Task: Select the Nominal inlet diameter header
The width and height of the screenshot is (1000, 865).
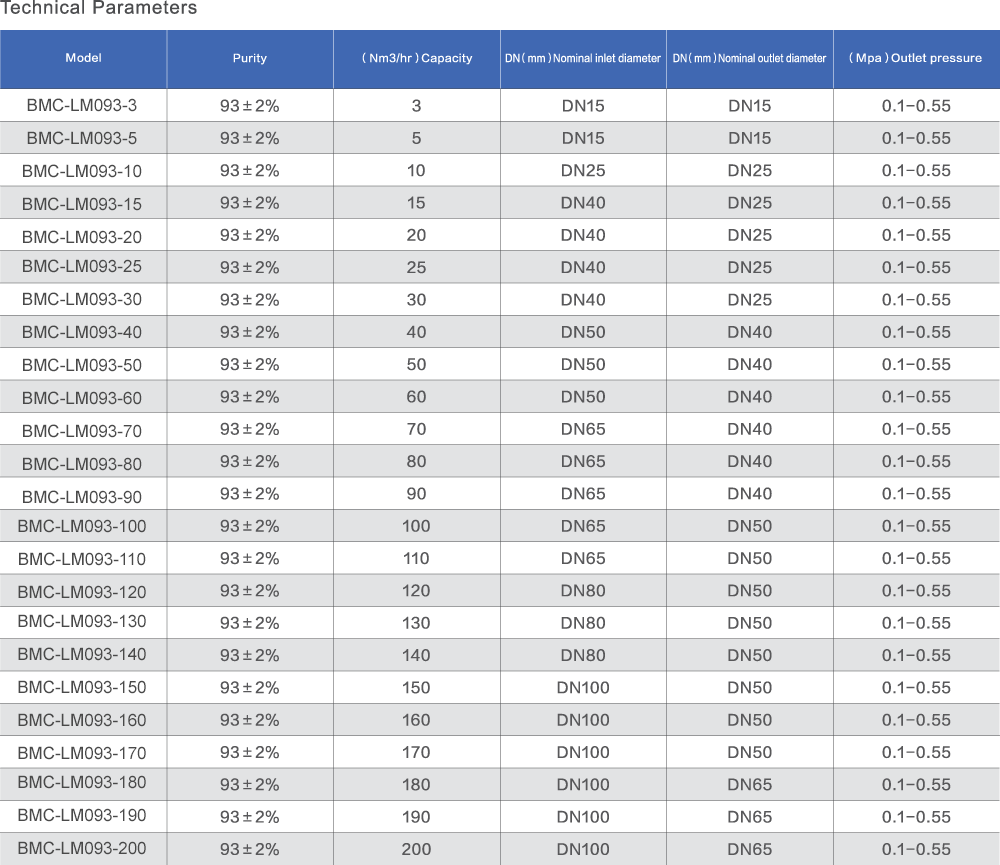Action: pos(583,58)
